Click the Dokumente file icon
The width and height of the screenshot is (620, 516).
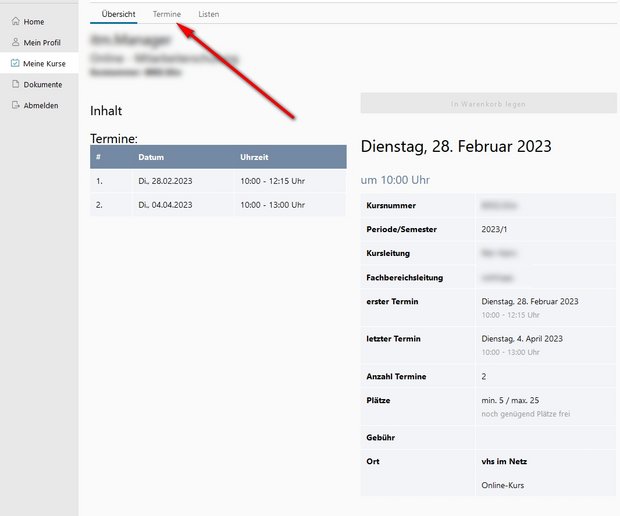[15, 84]
